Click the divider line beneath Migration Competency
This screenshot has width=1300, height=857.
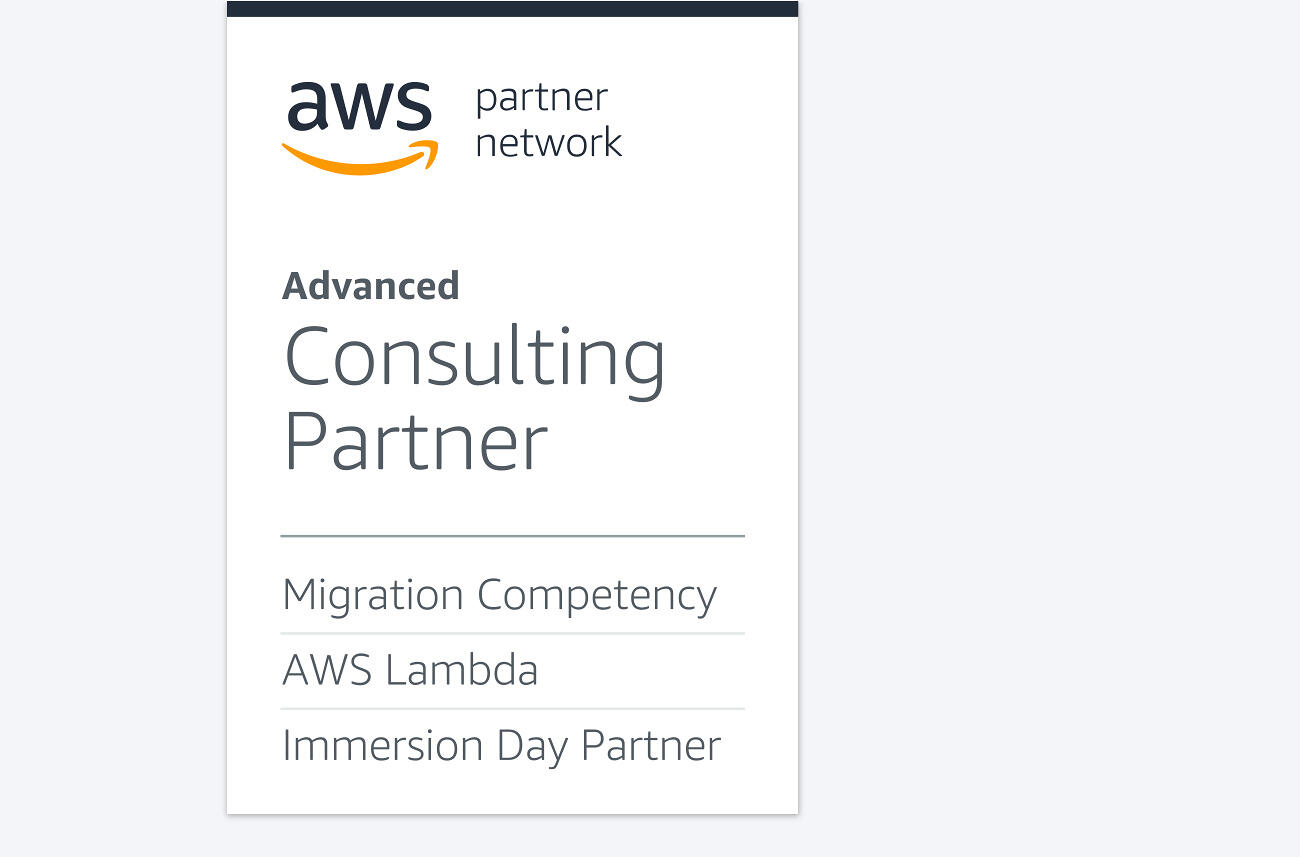tap(513, 633)
